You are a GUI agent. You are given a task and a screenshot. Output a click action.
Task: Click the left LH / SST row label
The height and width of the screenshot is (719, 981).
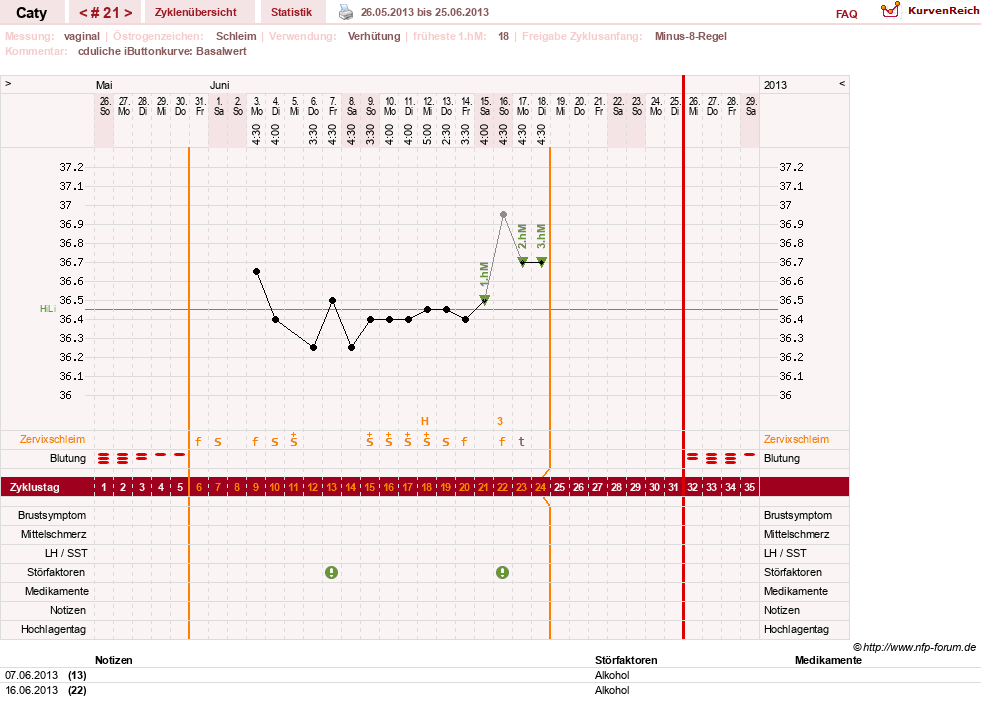[x=66, y=553]
